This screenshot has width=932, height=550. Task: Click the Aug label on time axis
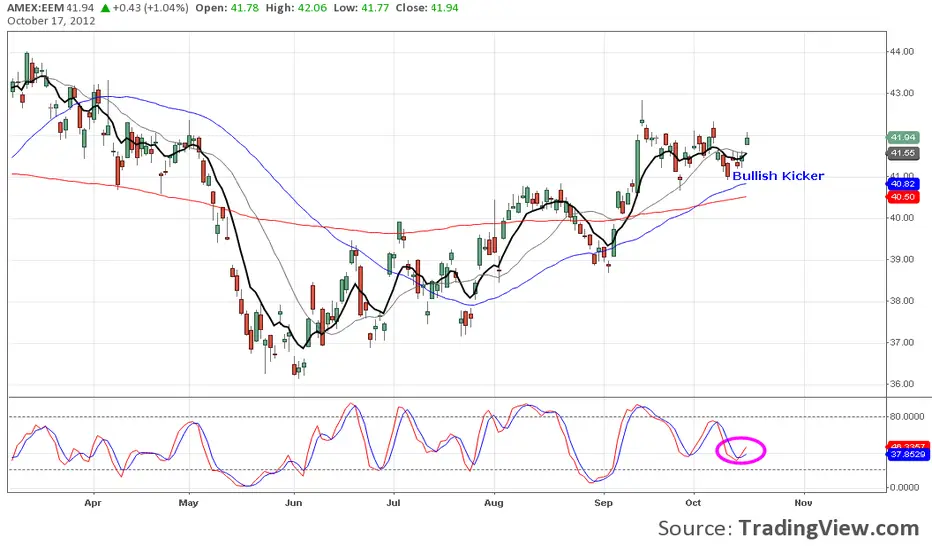pos(494,503)
